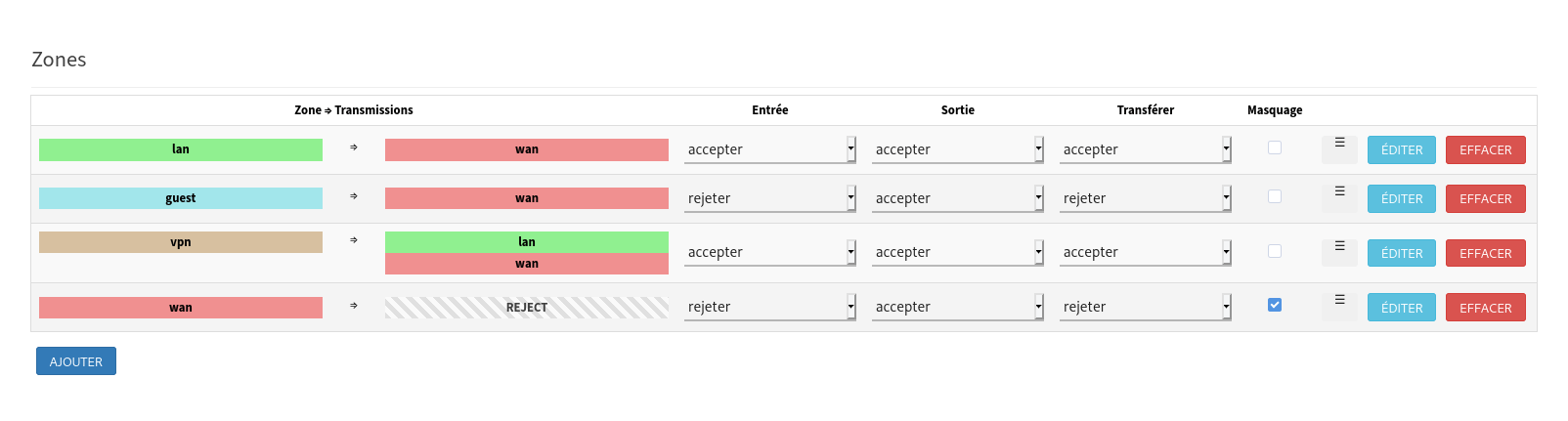Toggle masquerading checkbox for guest zone

[x=1275, y=196]
